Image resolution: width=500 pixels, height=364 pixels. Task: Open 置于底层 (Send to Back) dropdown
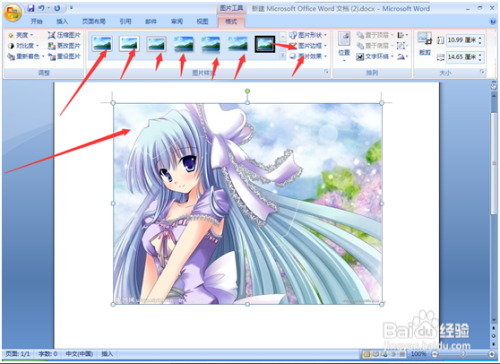point(375,46)
